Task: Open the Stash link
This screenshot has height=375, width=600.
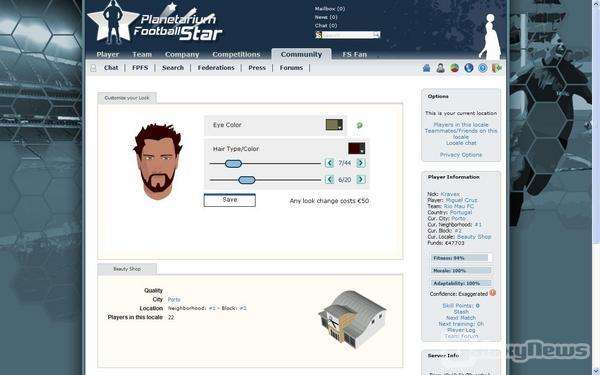Action: click(461, 312)
